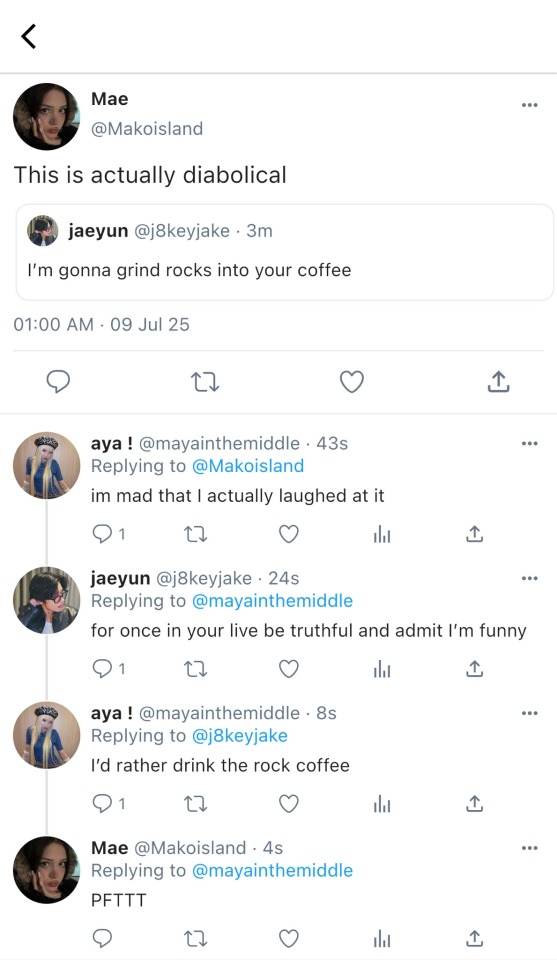Reply to Mae's main tweet
The height and width of the screenshot is (960, 557).
click(58, 382)
